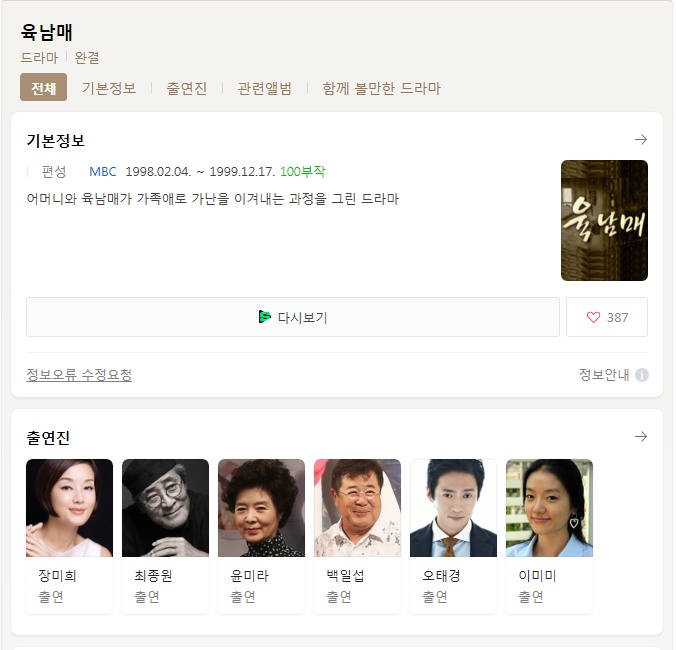Switch to the 출연진 tab
Viewport: 676px width, 650px height.
click(187, 88)
